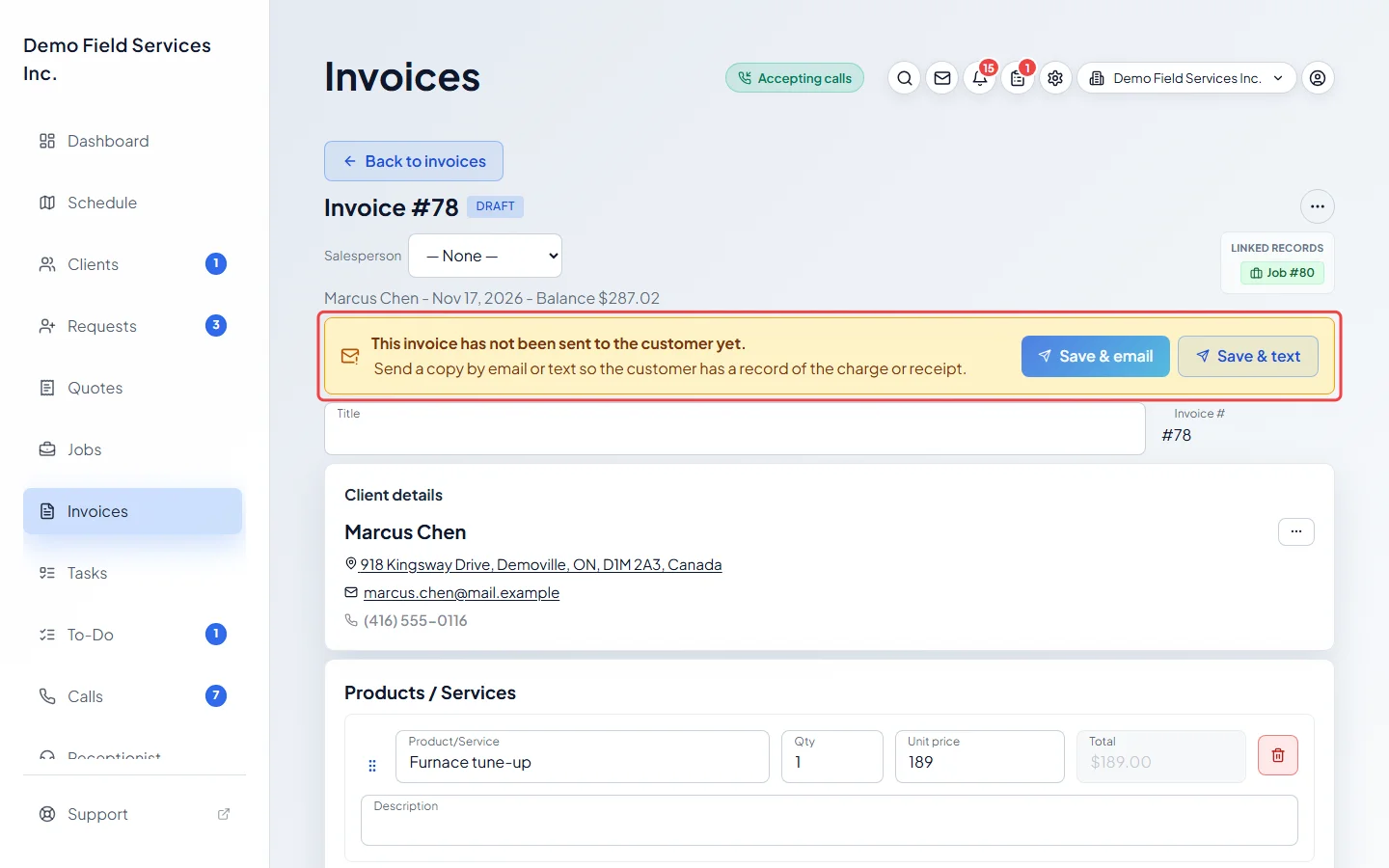The width and height of the screenshot is (1389, 868).
Task: Go to Calls section
Action: click(133, 696)
